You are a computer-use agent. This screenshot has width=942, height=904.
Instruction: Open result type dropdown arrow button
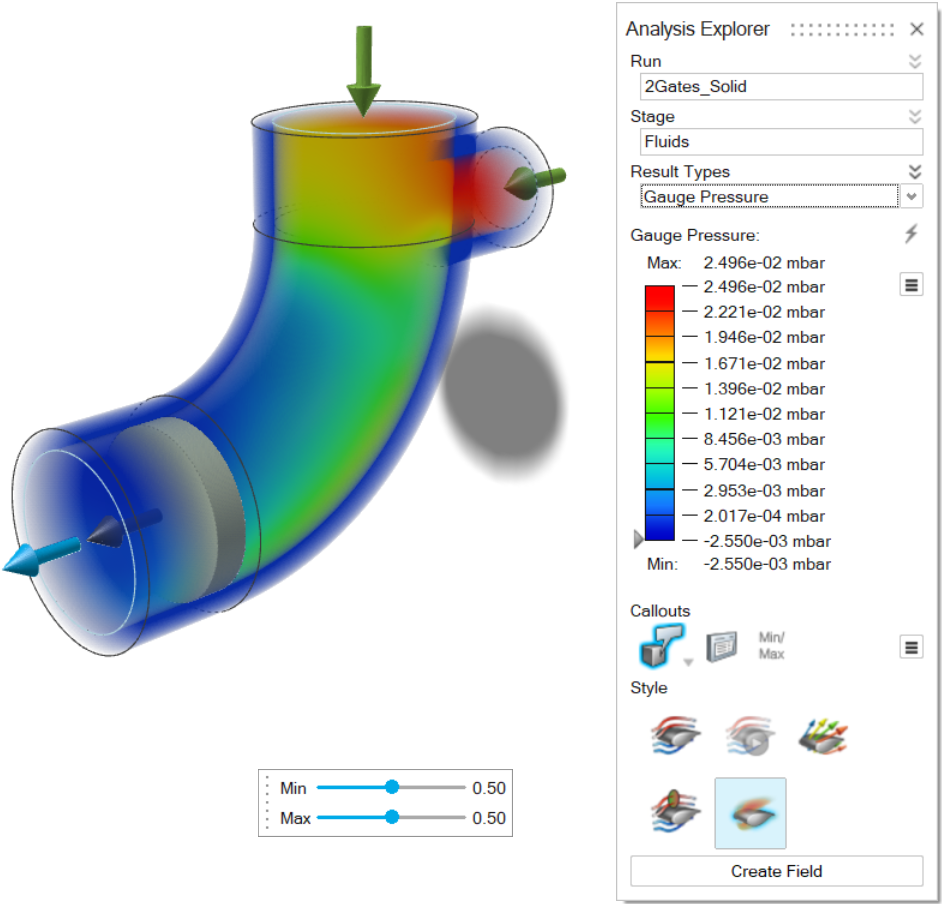(912, 196)
